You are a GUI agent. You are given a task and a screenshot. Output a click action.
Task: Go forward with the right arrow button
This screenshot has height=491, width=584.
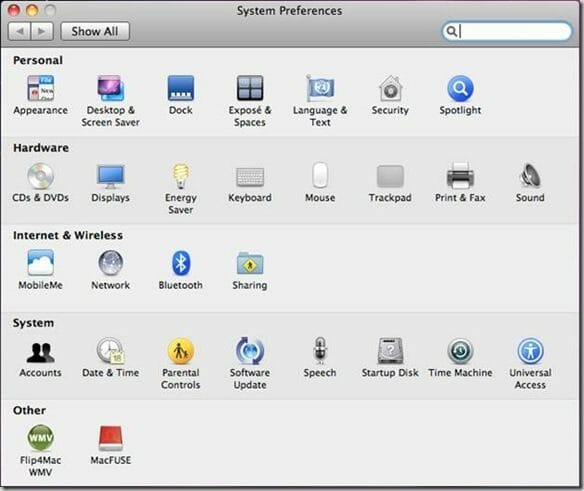click(x=42, y=31)
